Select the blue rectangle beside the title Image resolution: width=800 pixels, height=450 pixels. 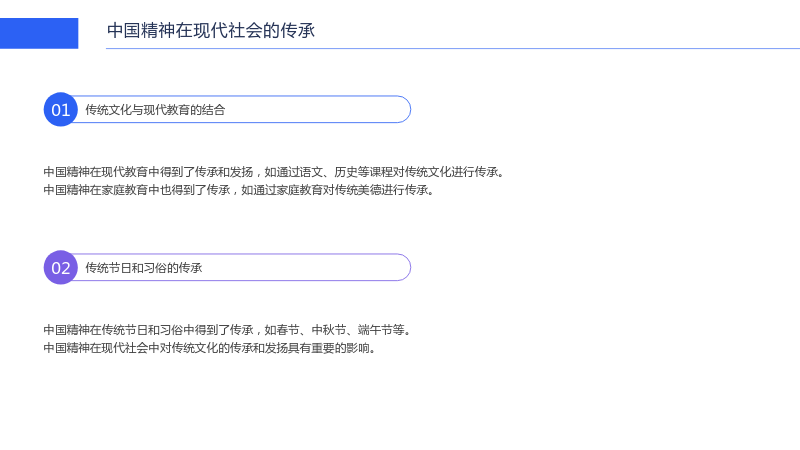point(39,33)
